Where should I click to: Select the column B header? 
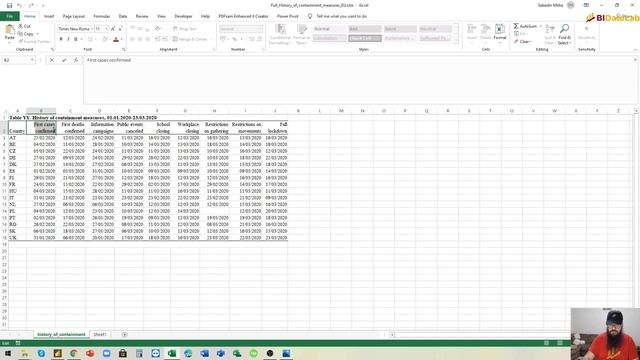[x=41, y=111]
